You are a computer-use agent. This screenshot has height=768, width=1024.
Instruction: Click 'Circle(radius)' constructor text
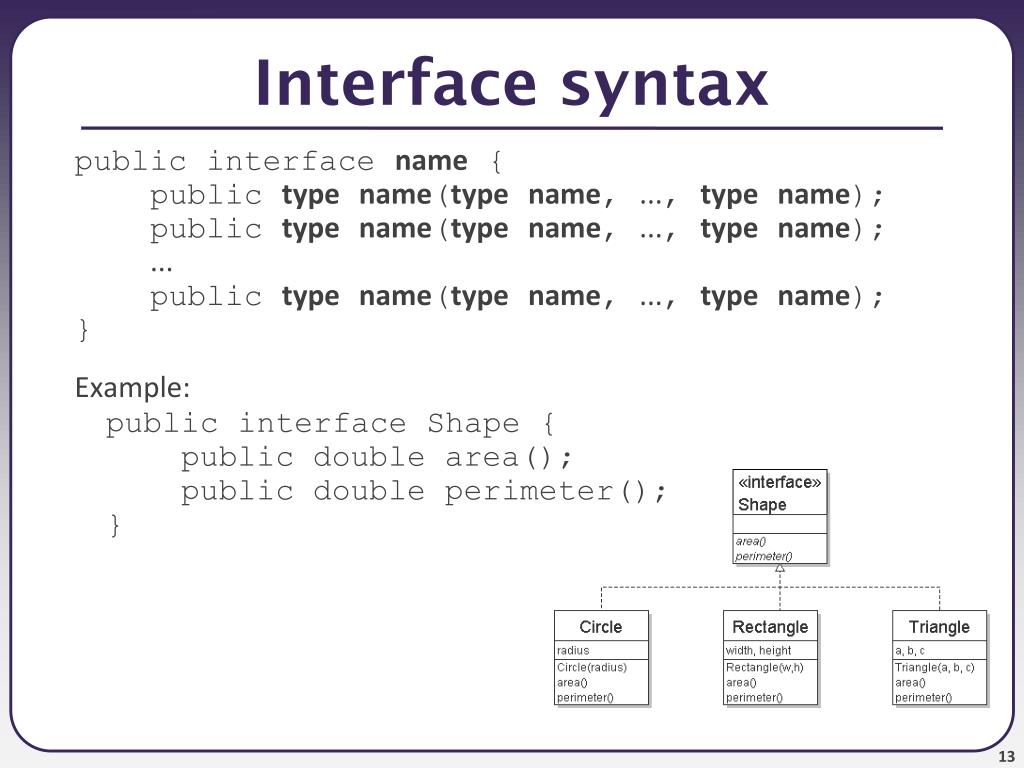592,667
